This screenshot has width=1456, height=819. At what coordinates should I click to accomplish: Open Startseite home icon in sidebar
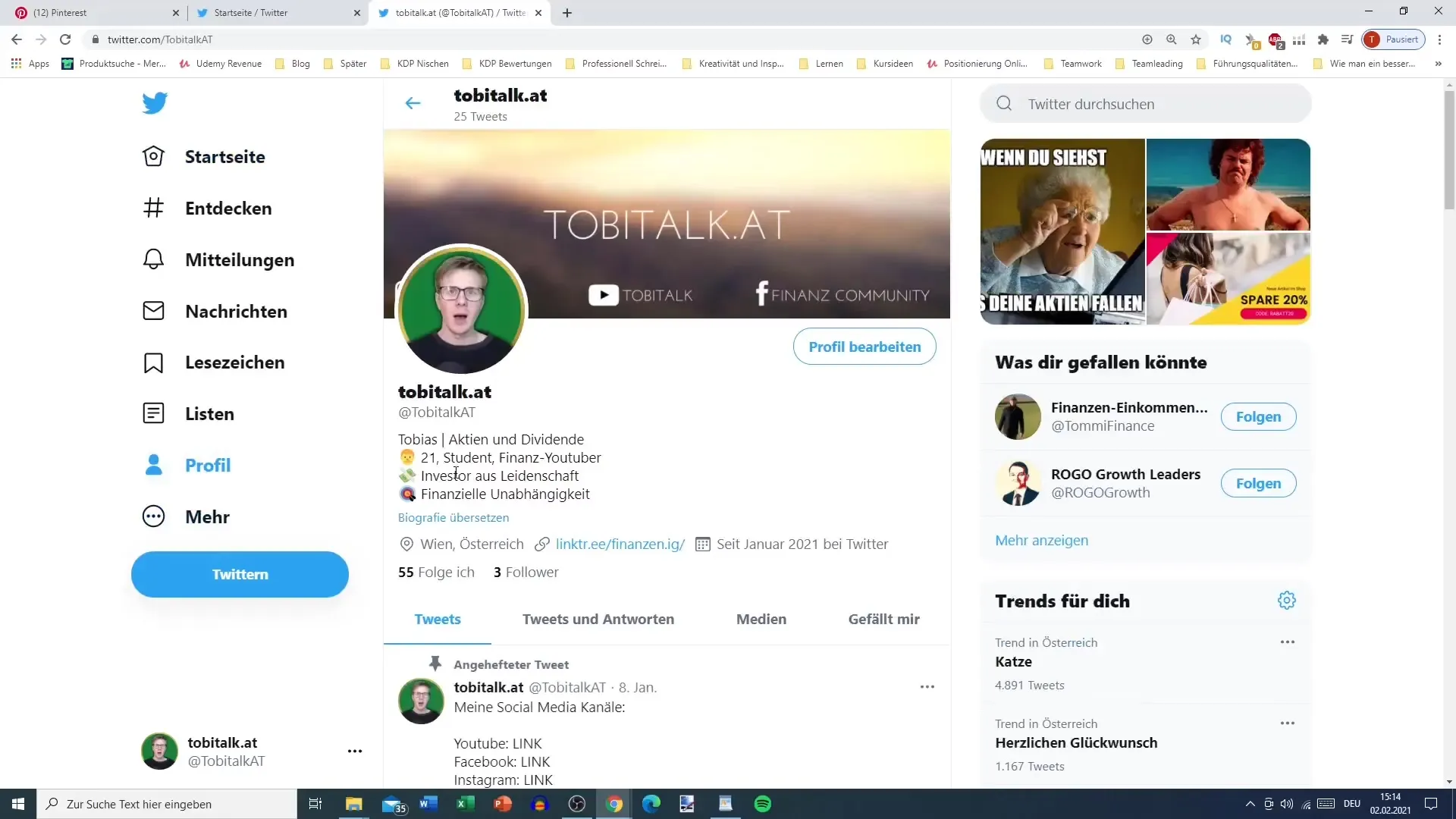click(153, 156)
